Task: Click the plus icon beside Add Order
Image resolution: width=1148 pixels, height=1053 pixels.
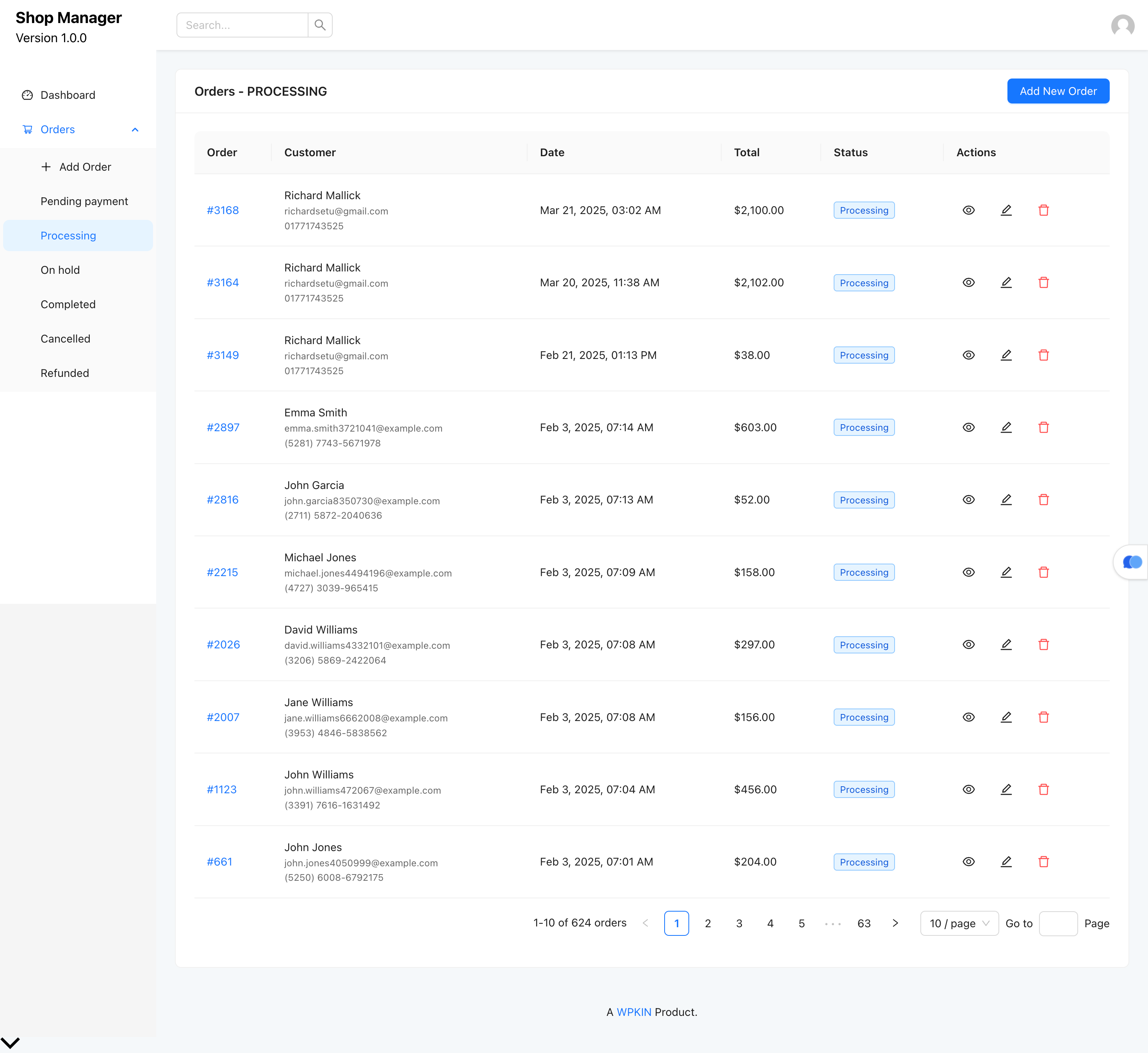Action: pos(46,167)
